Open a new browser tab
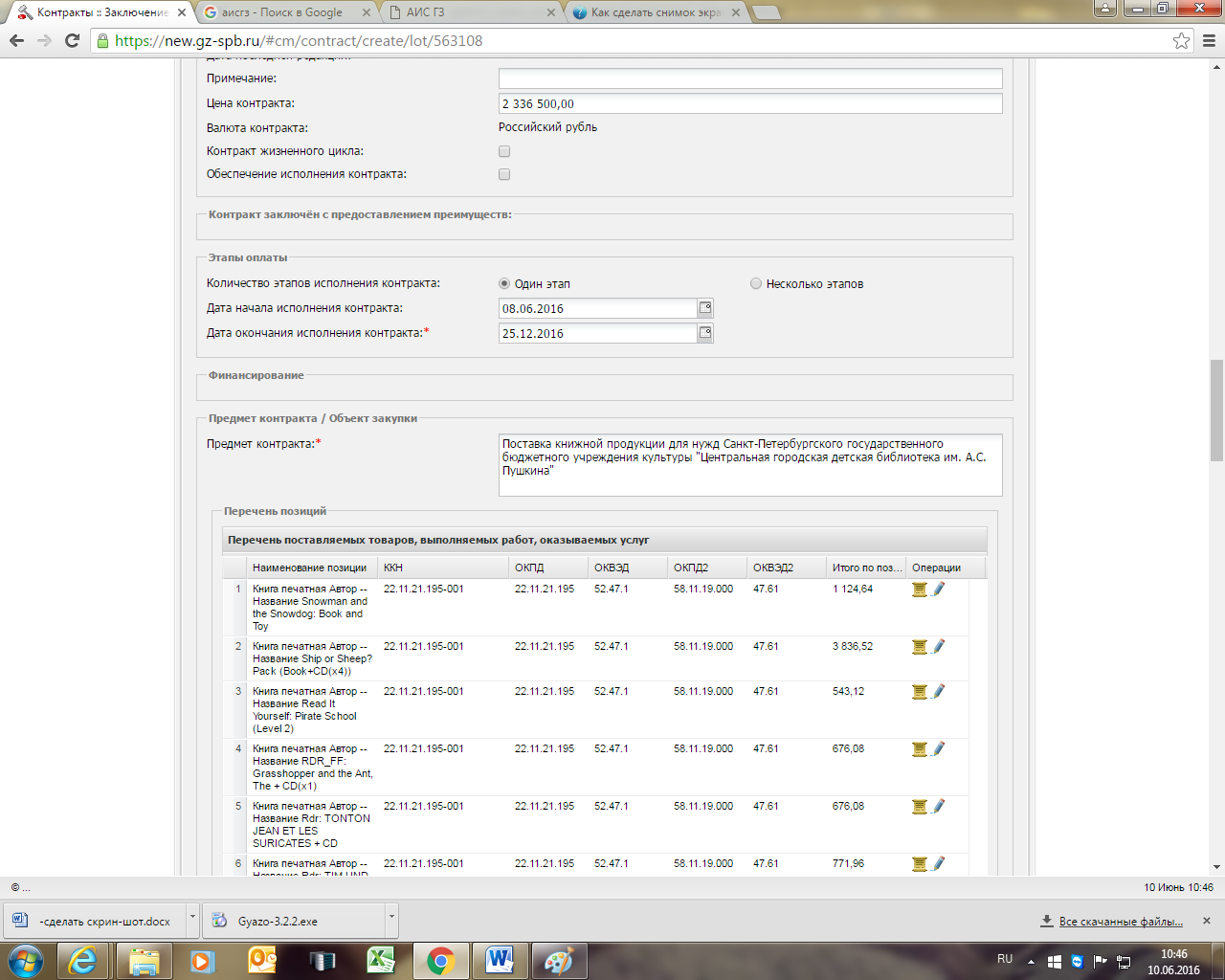The height and width of the screenshot is (980, 1225). (x=767, y=12)
